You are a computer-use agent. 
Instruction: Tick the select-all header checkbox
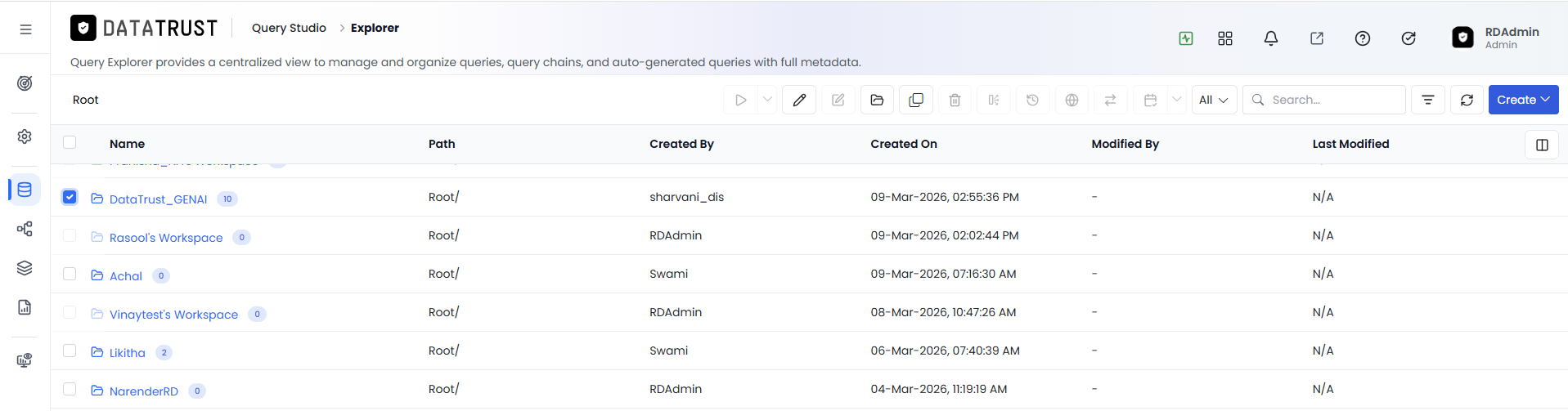[x=70, y=142]
